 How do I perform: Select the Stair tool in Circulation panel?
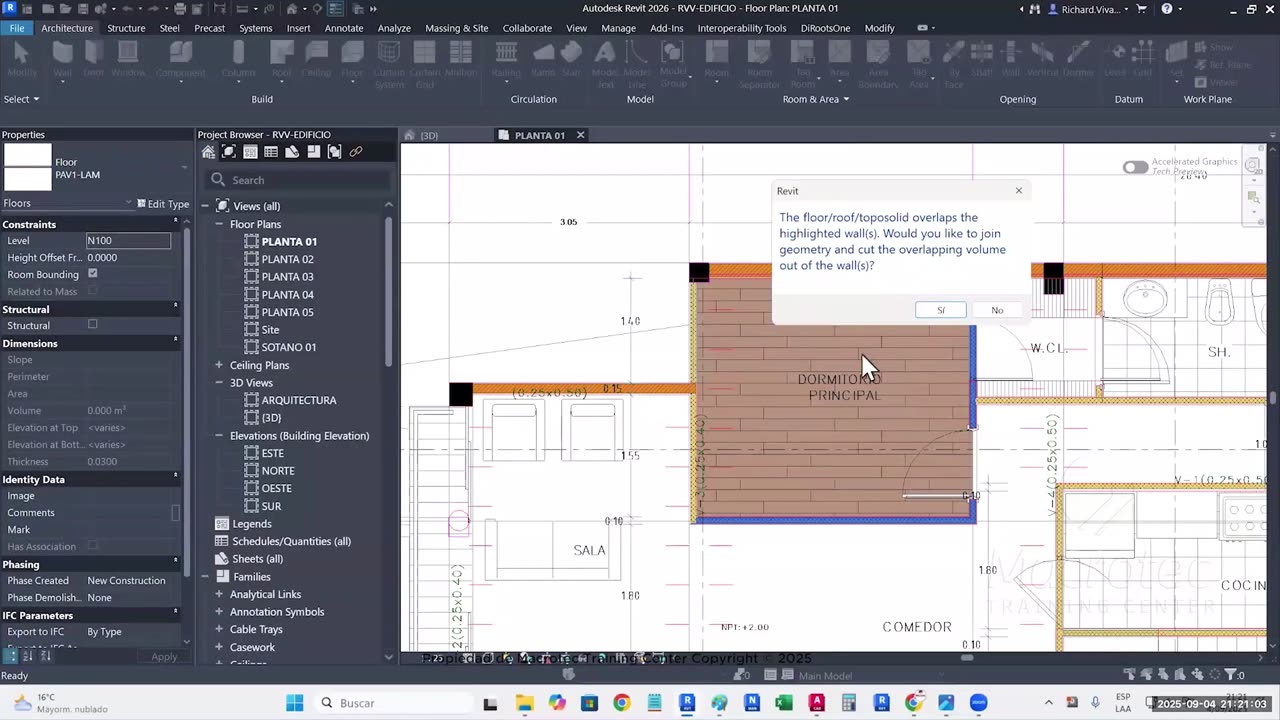tap(571, 59)
